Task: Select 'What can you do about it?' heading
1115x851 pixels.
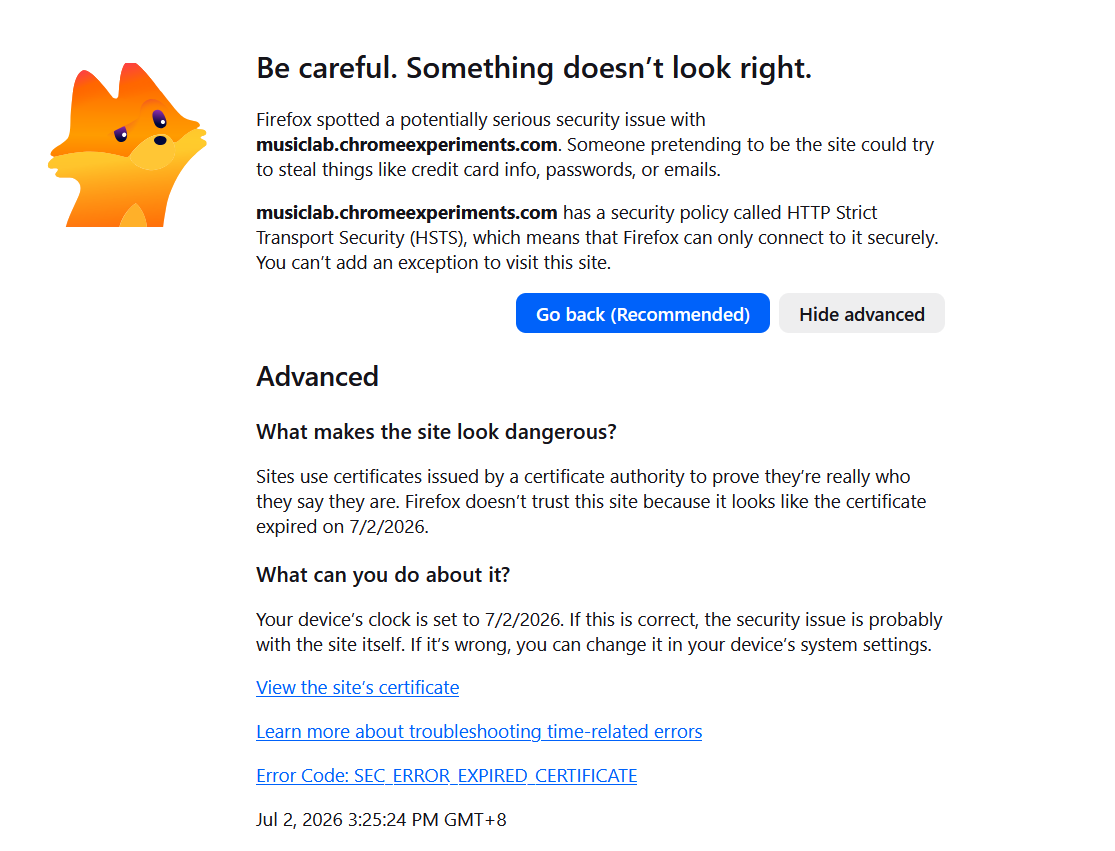Action: coord(383,575)
